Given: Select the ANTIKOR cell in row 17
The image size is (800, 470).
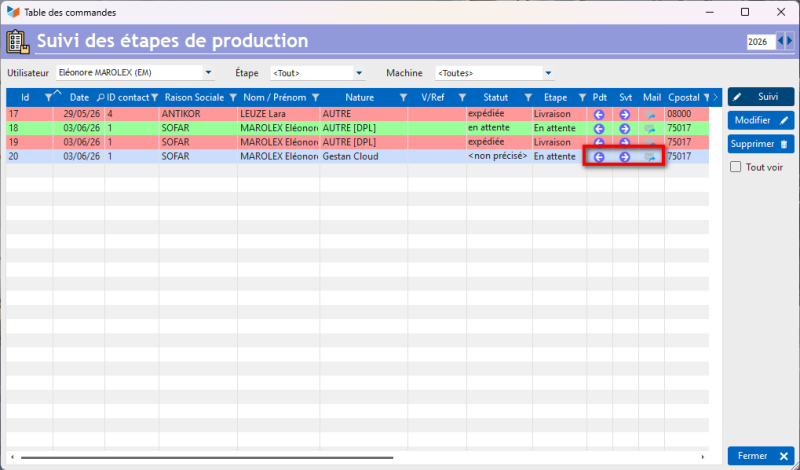Looking at the screenshot, I should click(x=198, y=114).
